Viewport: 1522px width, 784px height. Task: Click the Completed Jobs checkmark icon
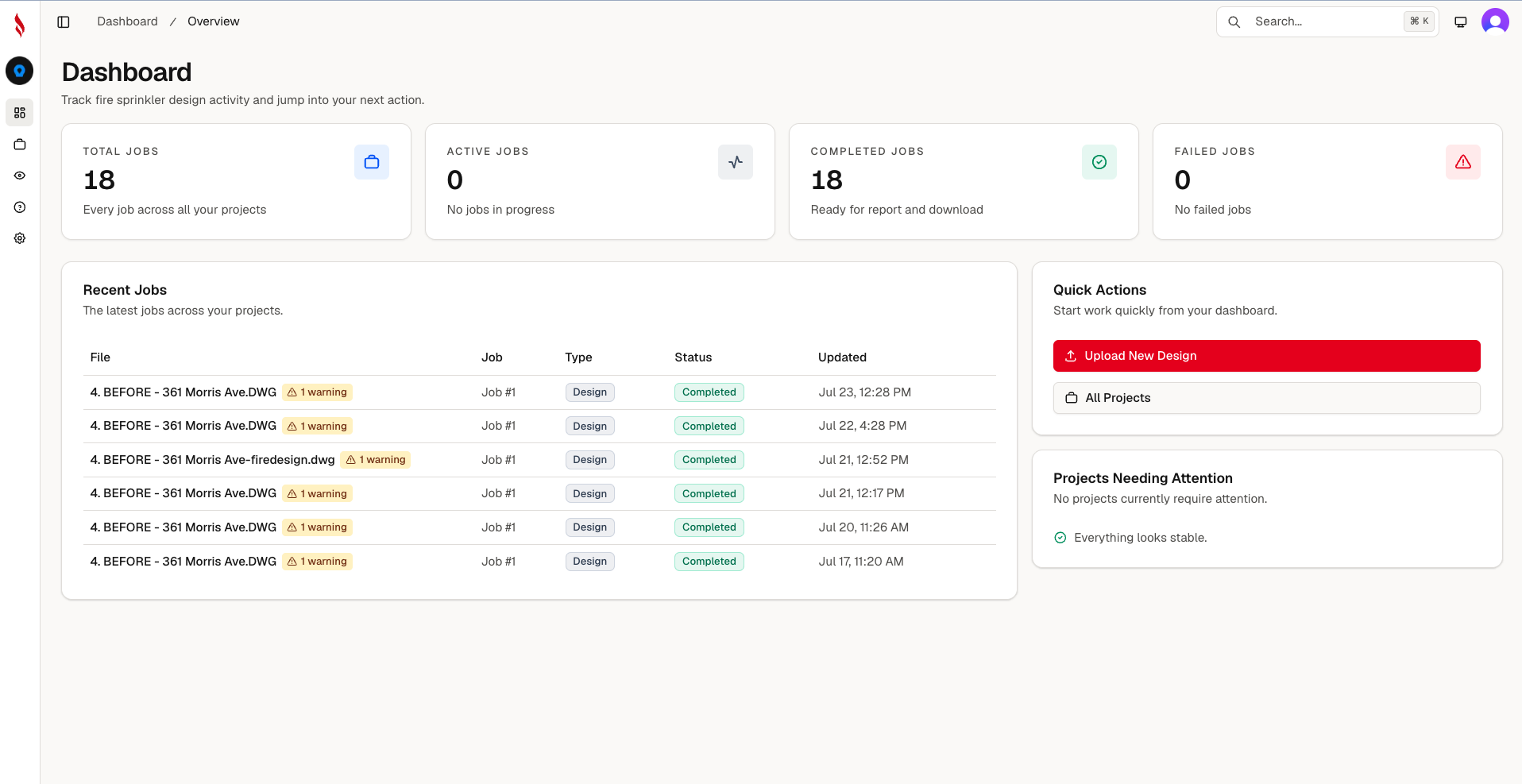1099,162
